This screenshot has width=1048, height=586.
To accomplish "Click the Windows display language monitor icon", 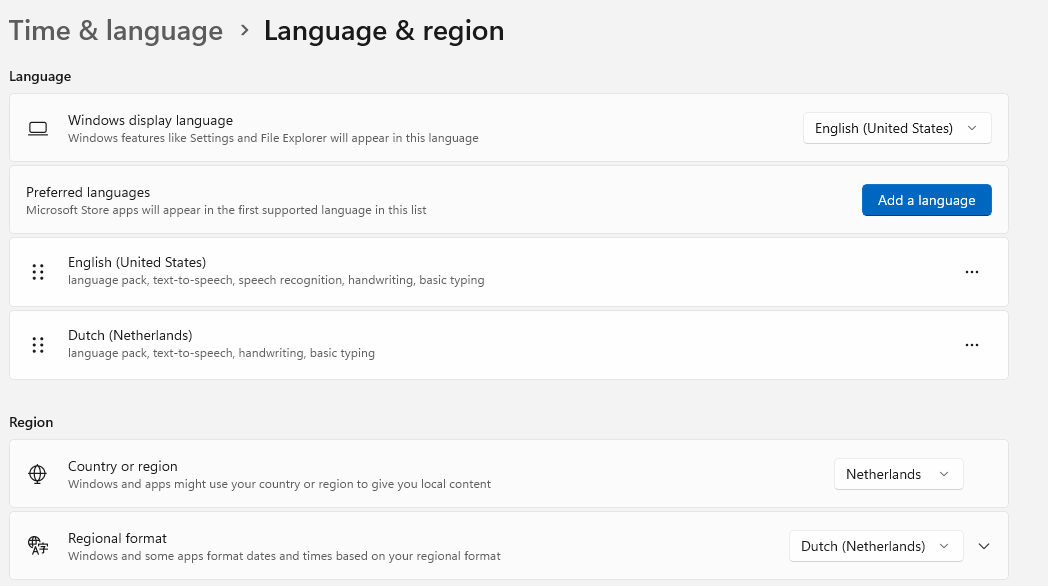I will pyautogui.click(x=37, y=128).
